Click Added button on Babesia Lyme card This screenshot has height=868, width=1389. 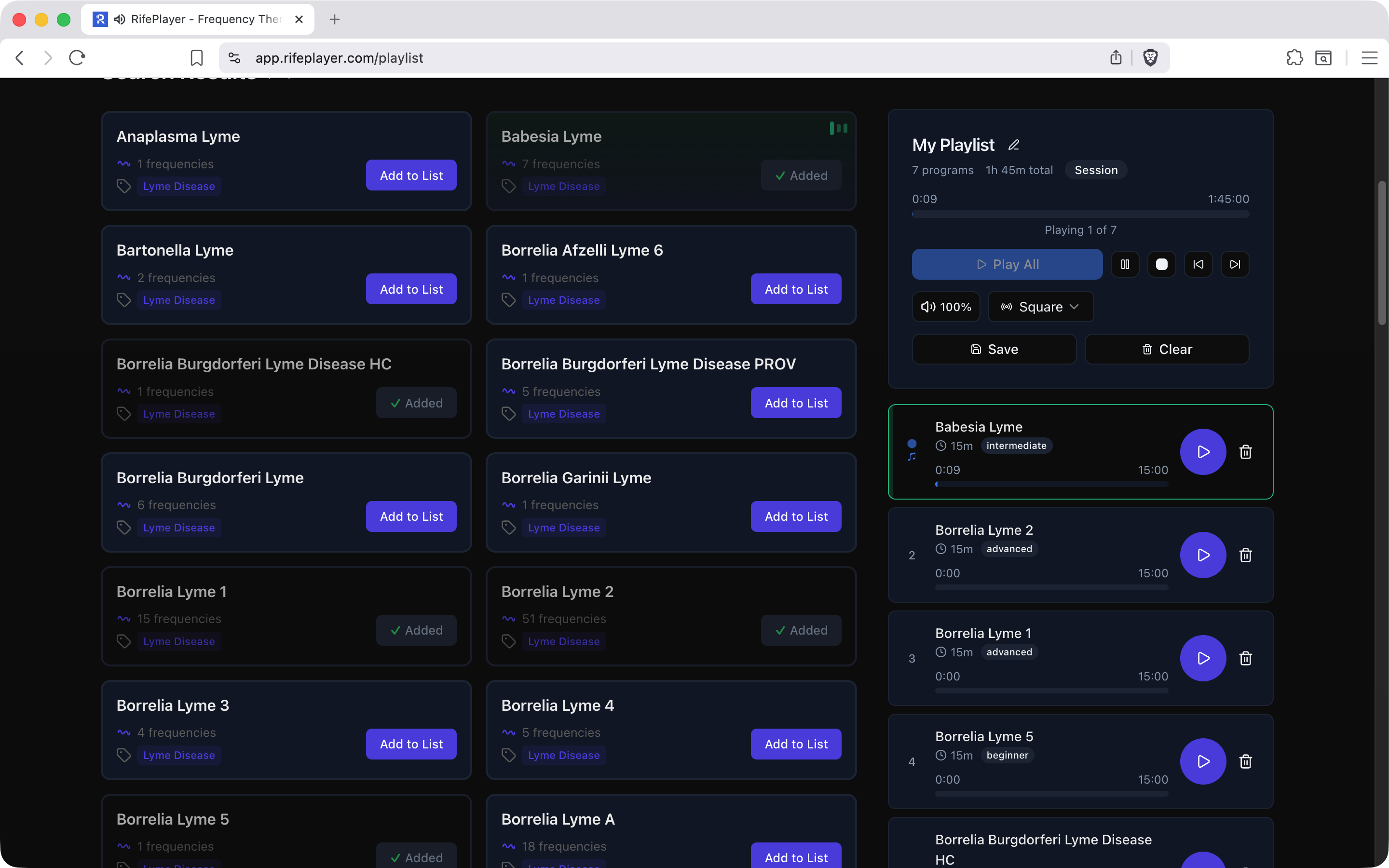[x=801, y=175]
